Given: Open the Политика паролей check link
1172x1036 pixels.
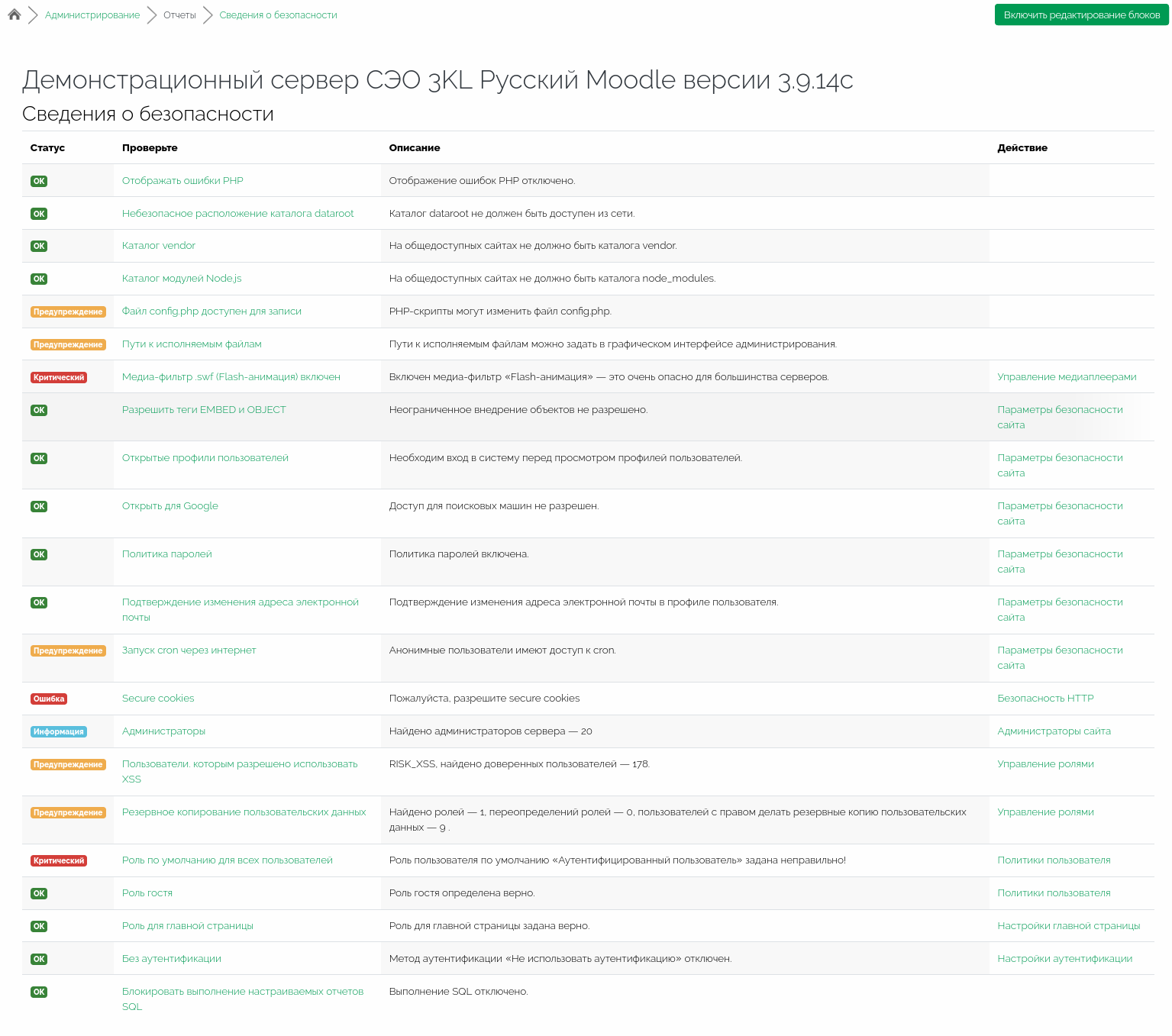Looking at the screenshot, I should pos(167,554).
